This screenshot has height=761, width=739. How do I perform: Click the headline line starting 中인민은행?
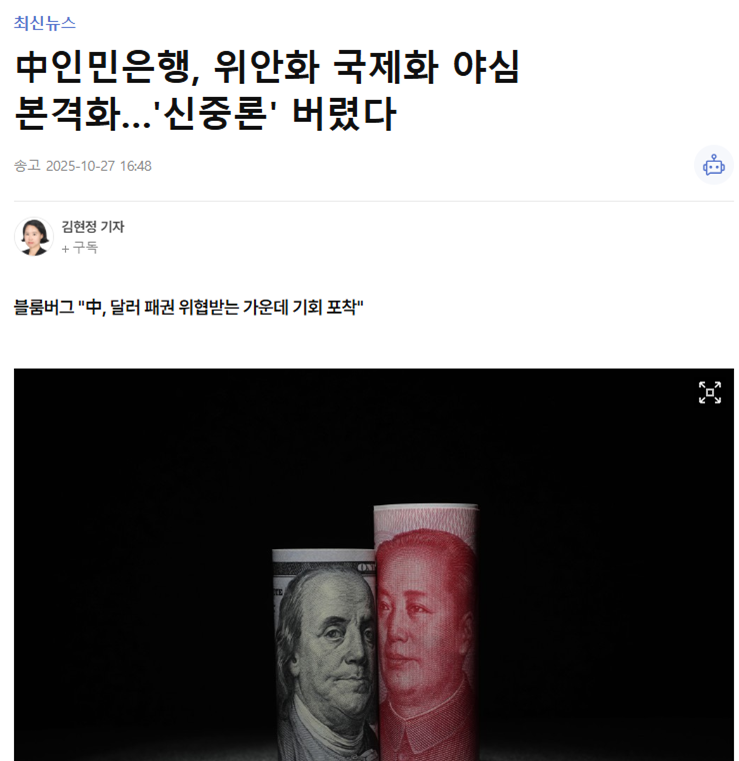pos(267,66)
